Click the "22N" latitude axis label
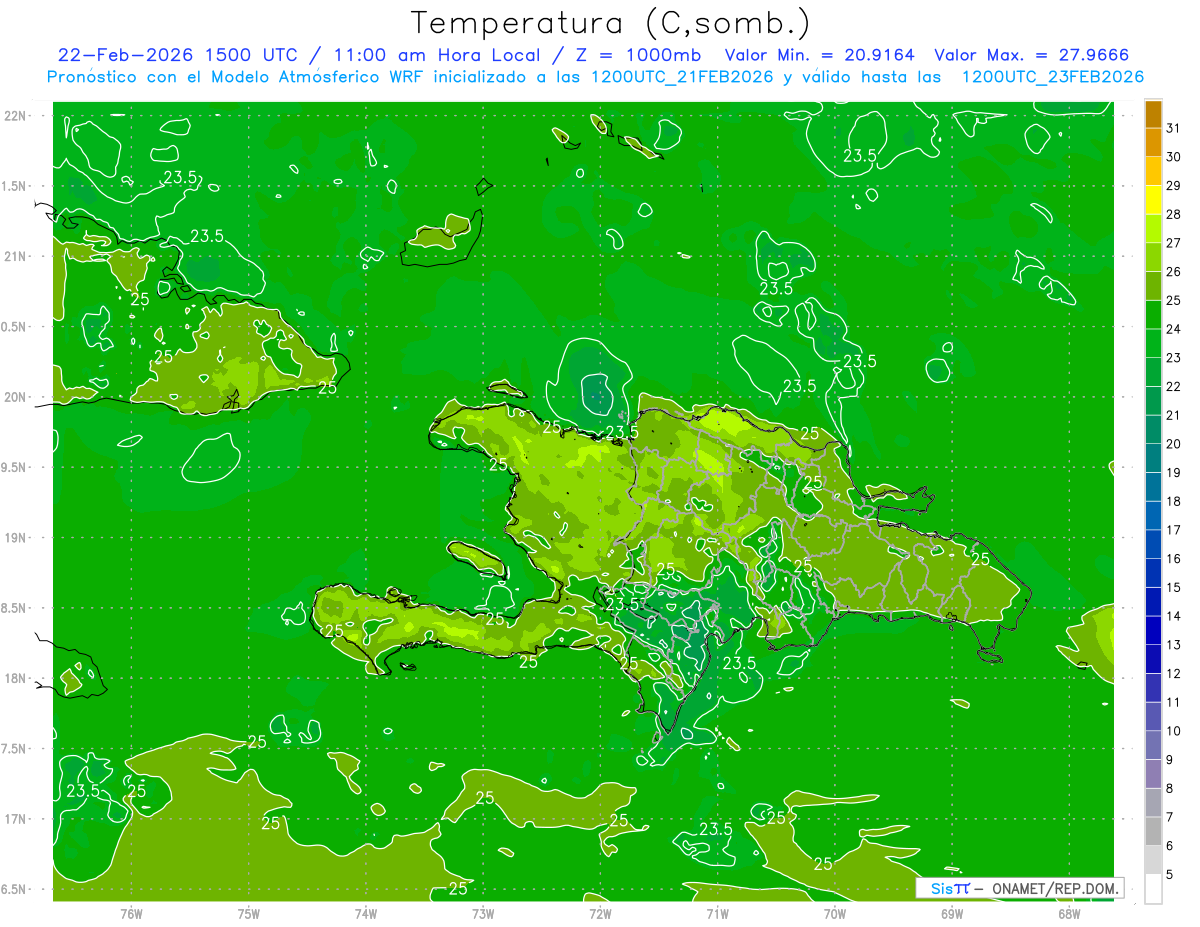 15,115
